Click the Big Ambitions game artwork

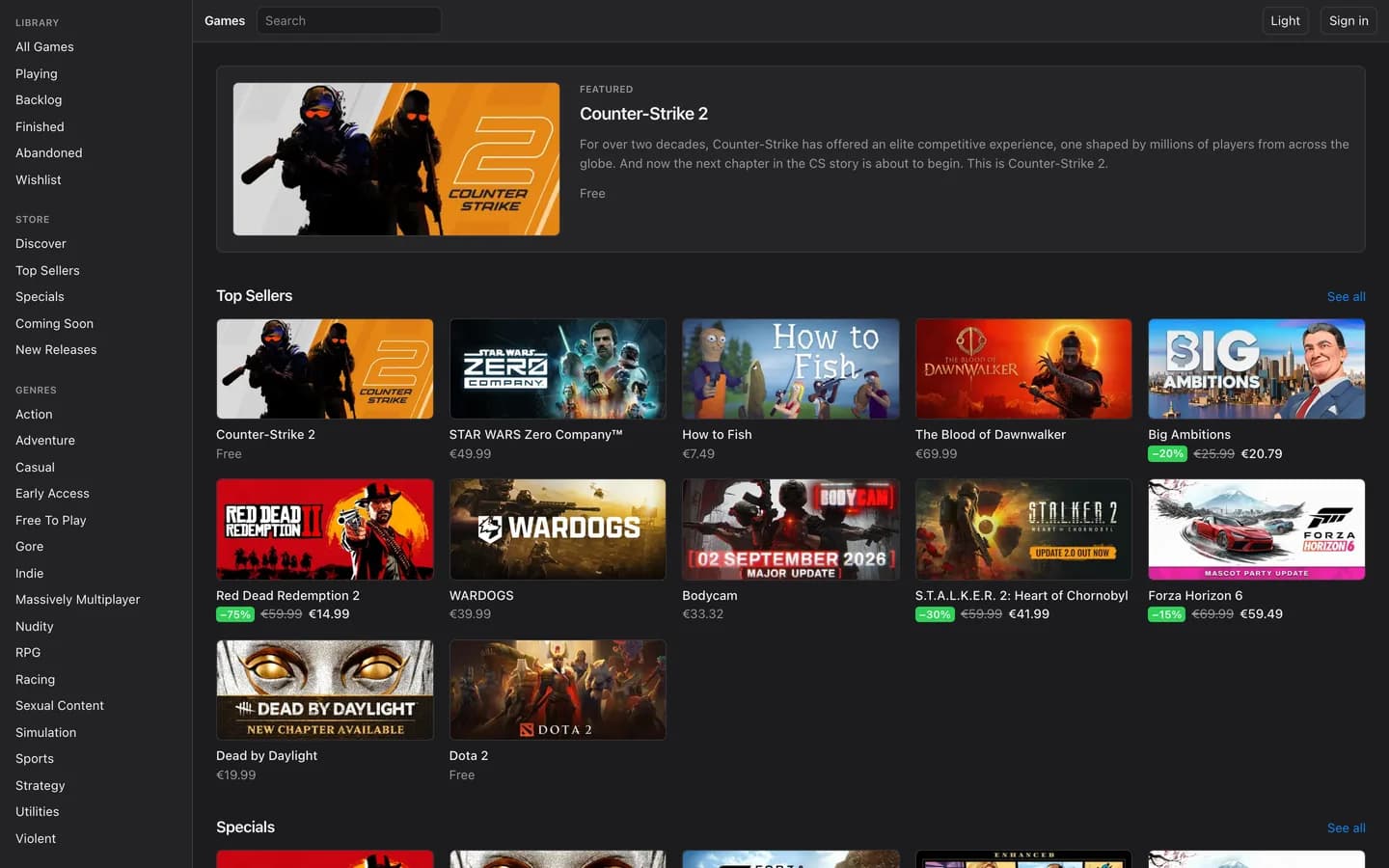coord(1256,368)
